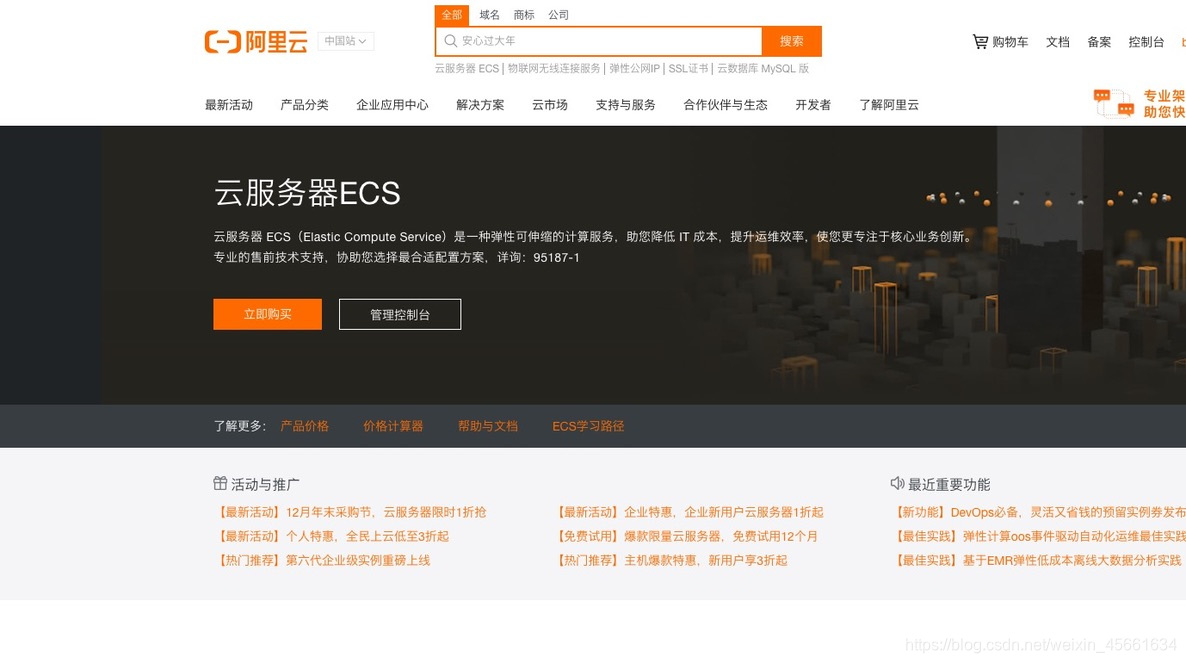Image resolution: width=1186 pixels, height=663 pixels.
Task: Open 文档 in the header
Action: click(x=1057, y=42)
